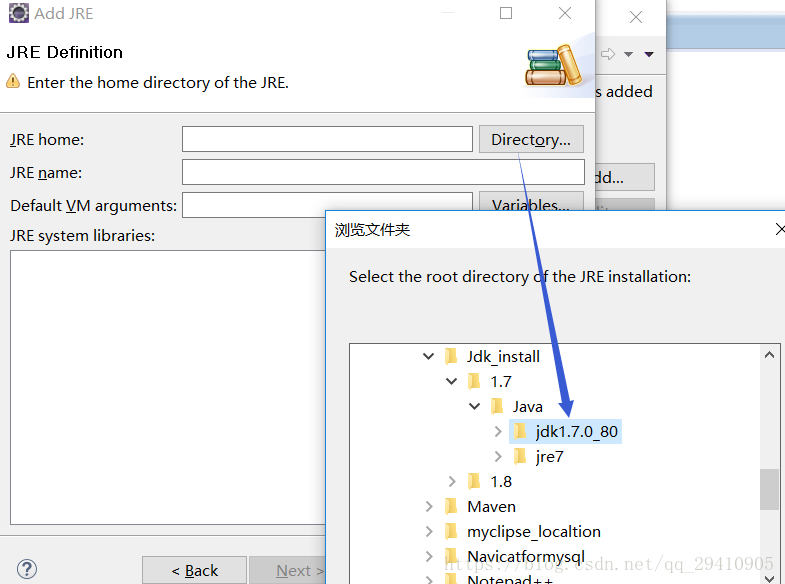
Task: Select the jre7 folder
Action: click(549, 456)
